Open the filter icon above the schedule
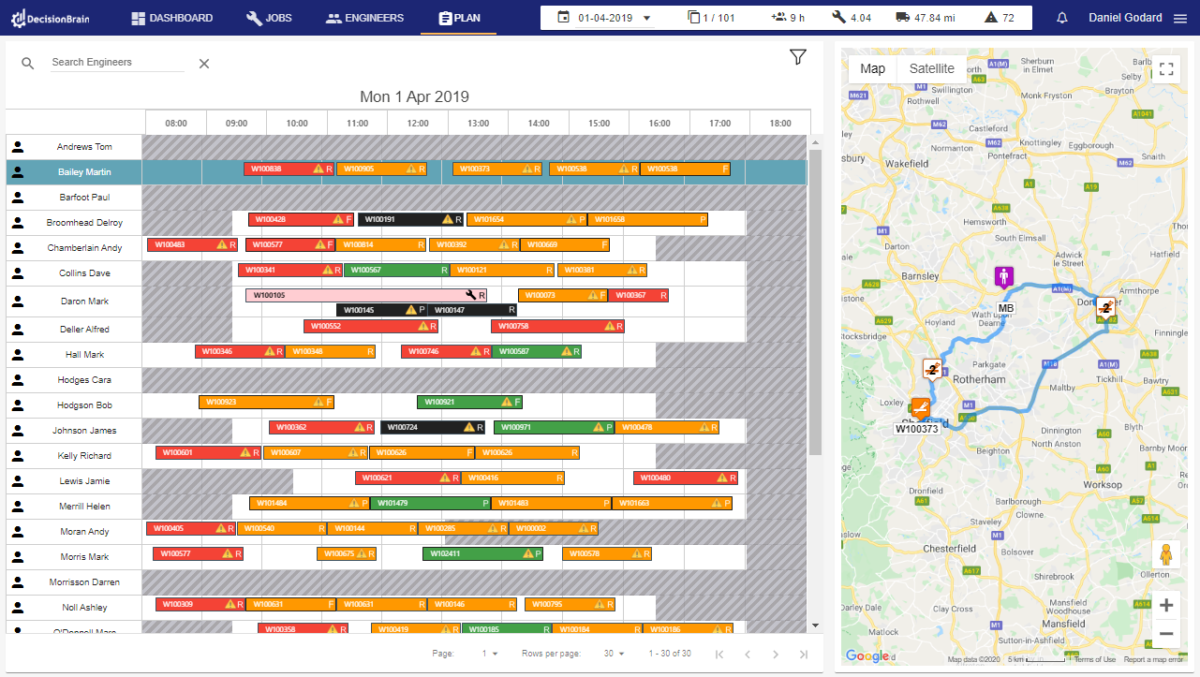Viewport: 1200px width, 677px height. 797,57
